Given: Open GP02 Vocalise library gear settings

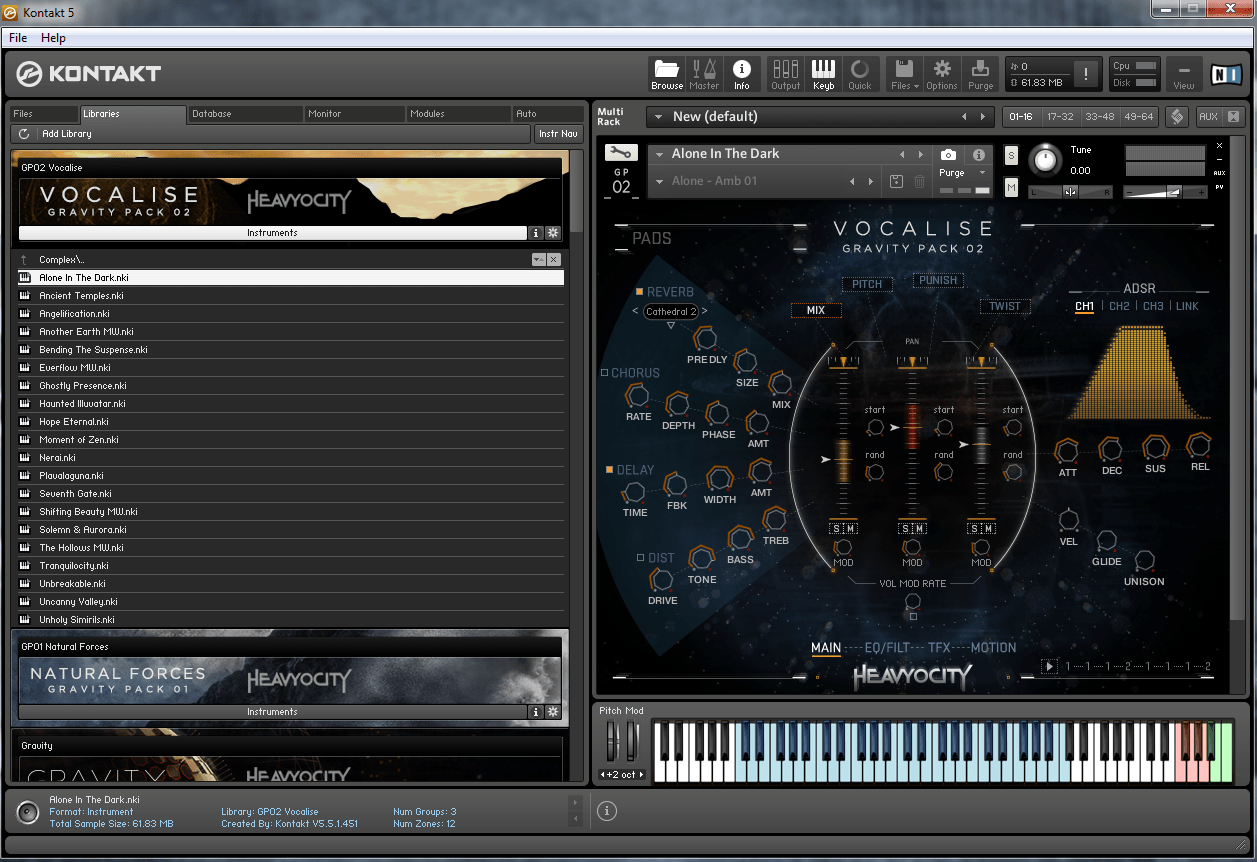Looking at the screenshot, I should [x=552, y=233].
